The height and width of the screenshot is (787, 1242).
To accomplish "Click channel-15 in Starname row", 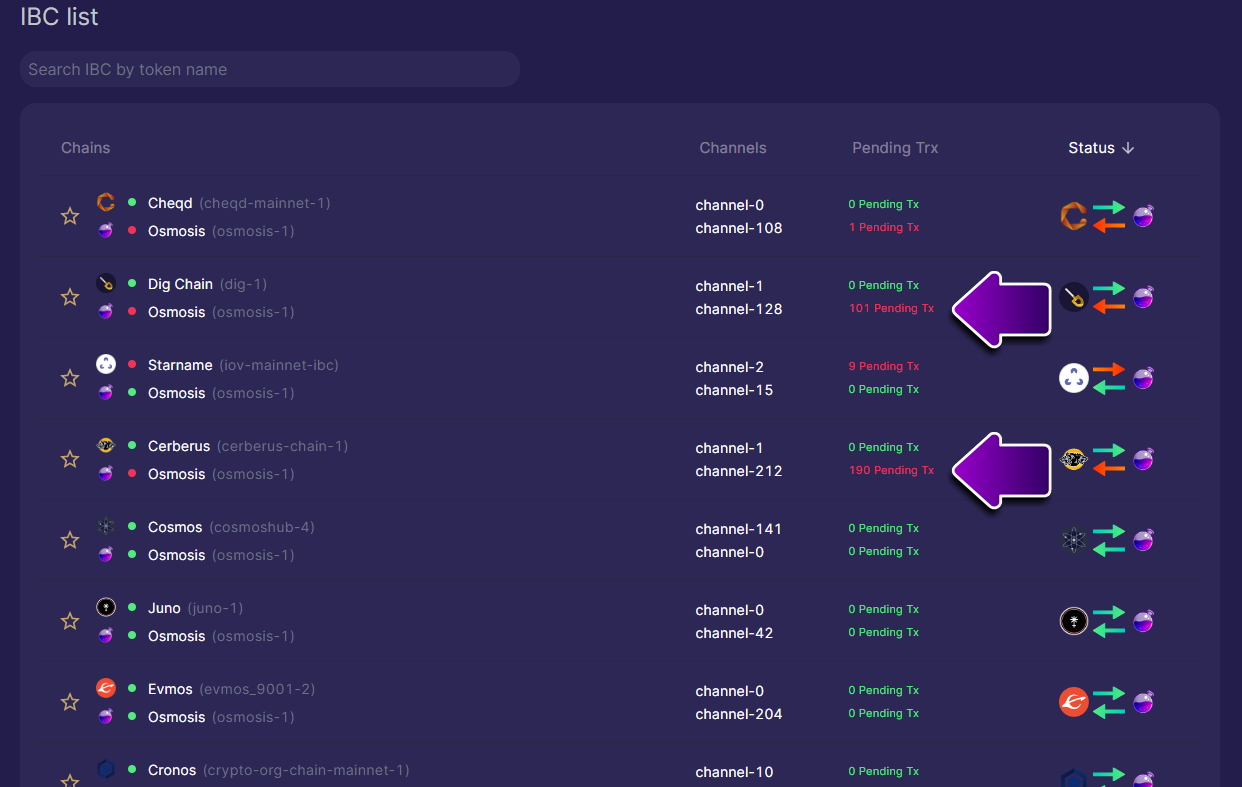I will pyautogui.click(x=735, y=390).
